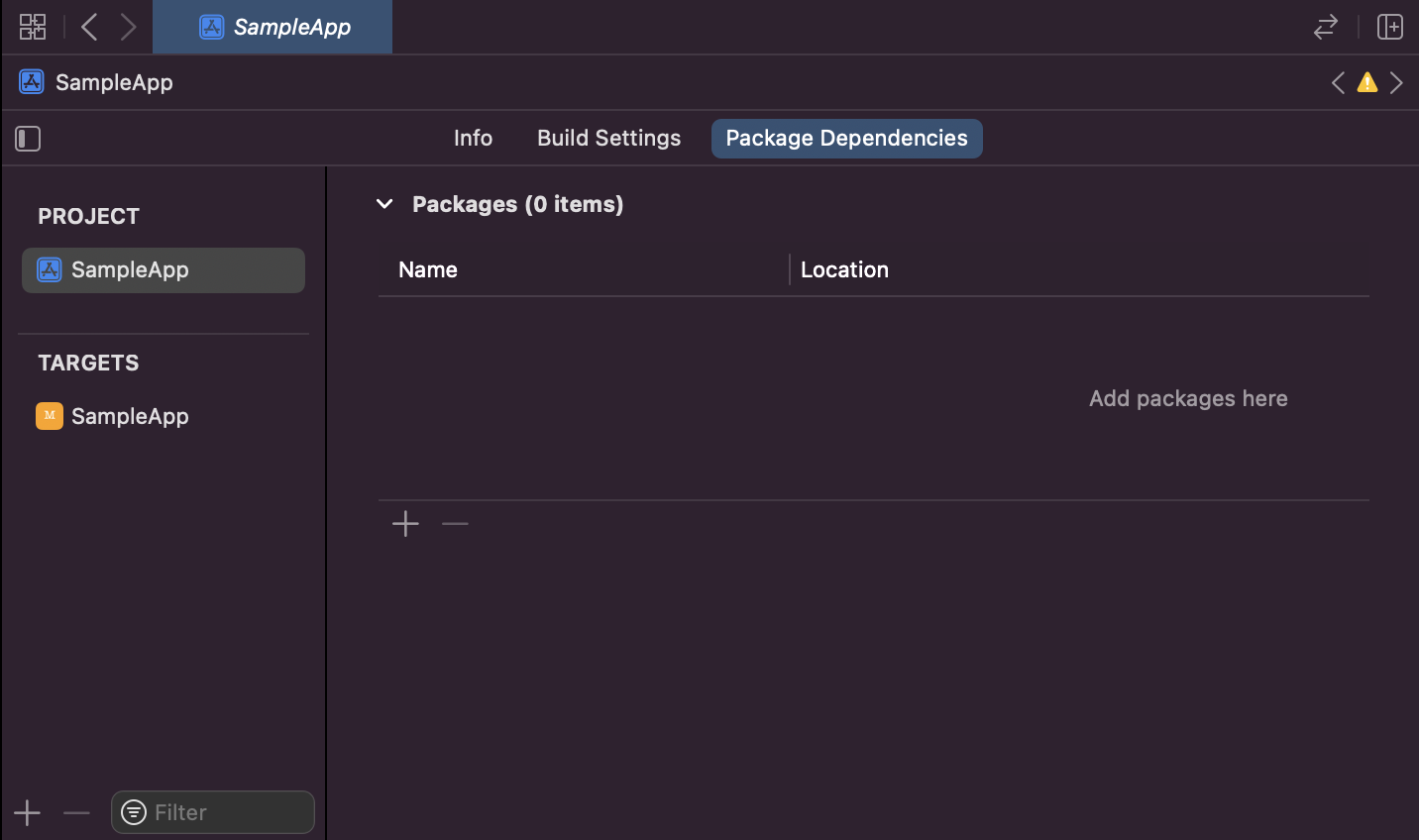Click the yellow warning issue icon
Image resolution: width=1419 pixels, height=840 pixels.
(x=1367, y=82)
